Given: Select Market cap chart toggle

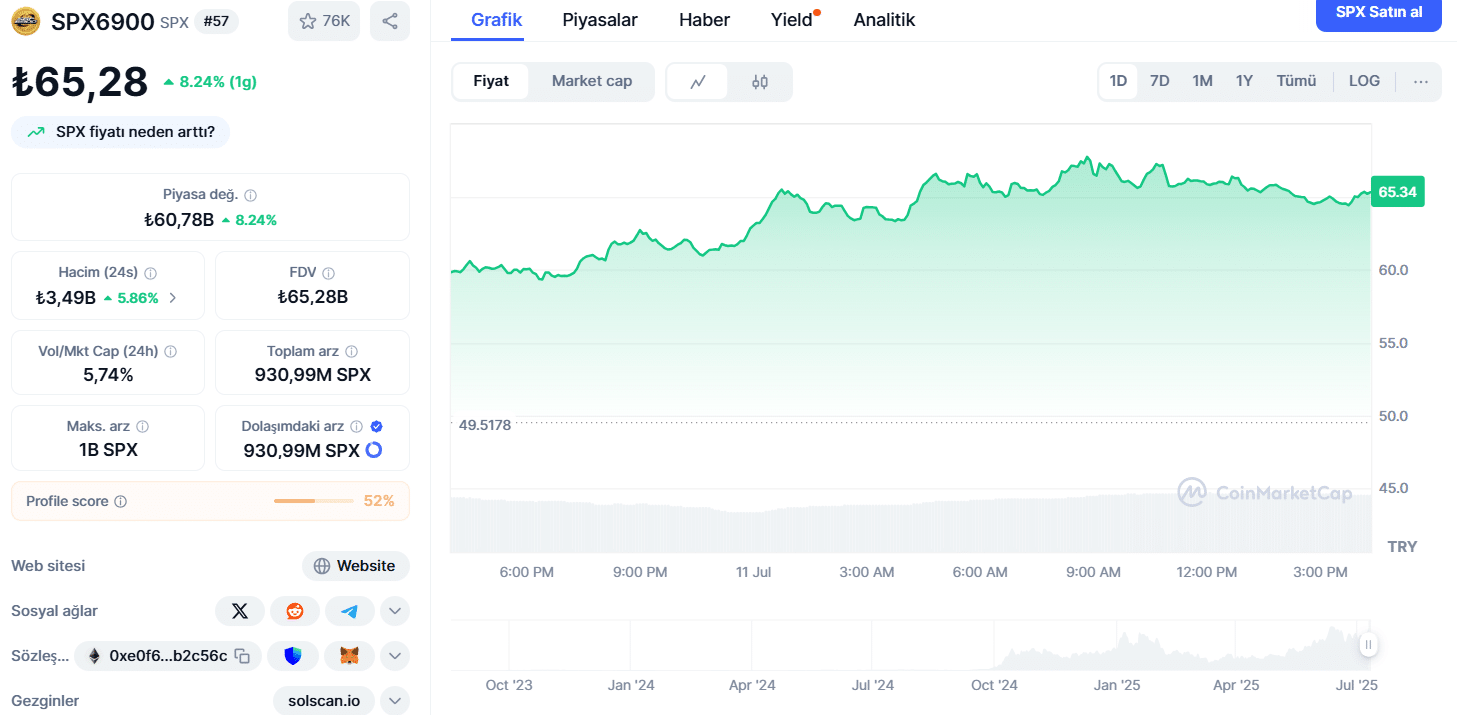Looking at the screenshot, I should [592, 82].
